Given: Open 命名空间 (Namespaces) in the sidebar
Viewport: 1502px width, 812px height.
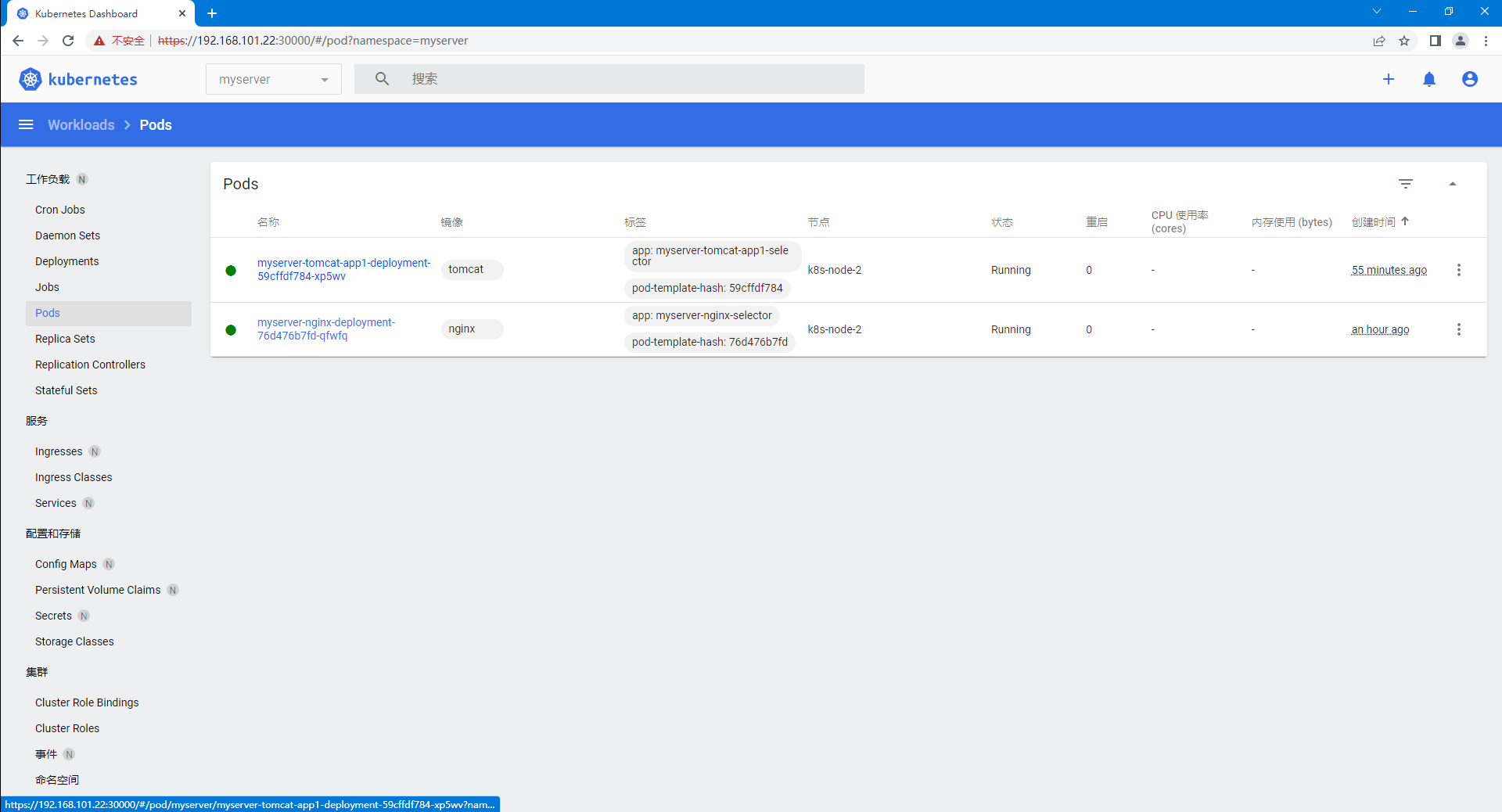Looking at the screenshot, I should coord(57,780).
